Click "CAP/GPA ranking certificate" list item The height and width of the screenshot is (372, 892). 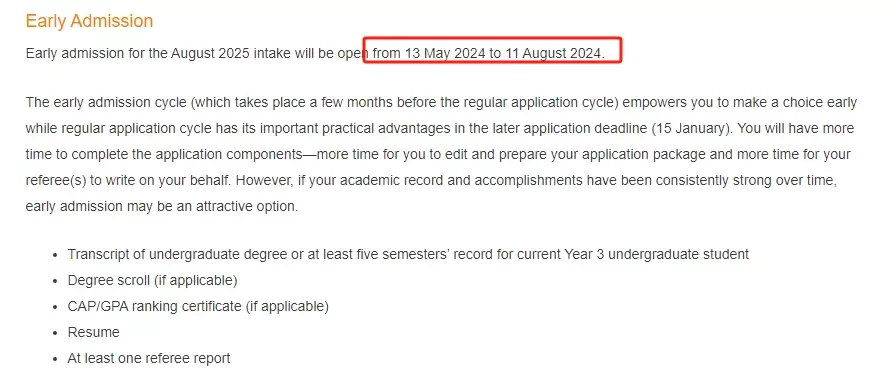pos(198,307)
